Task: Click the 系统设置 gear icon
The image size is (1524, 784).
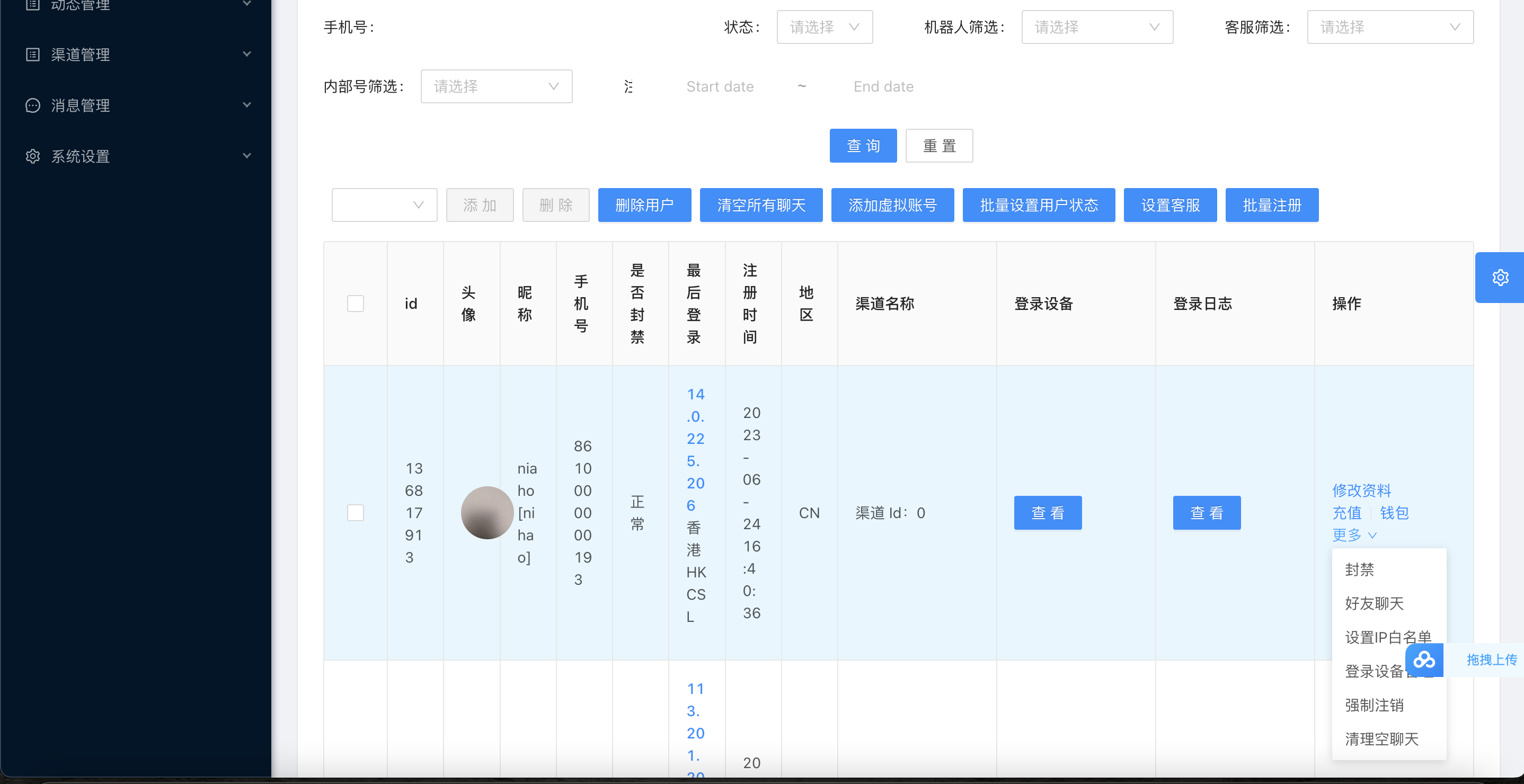Action: pyautogui.click(x=32, y=156)
